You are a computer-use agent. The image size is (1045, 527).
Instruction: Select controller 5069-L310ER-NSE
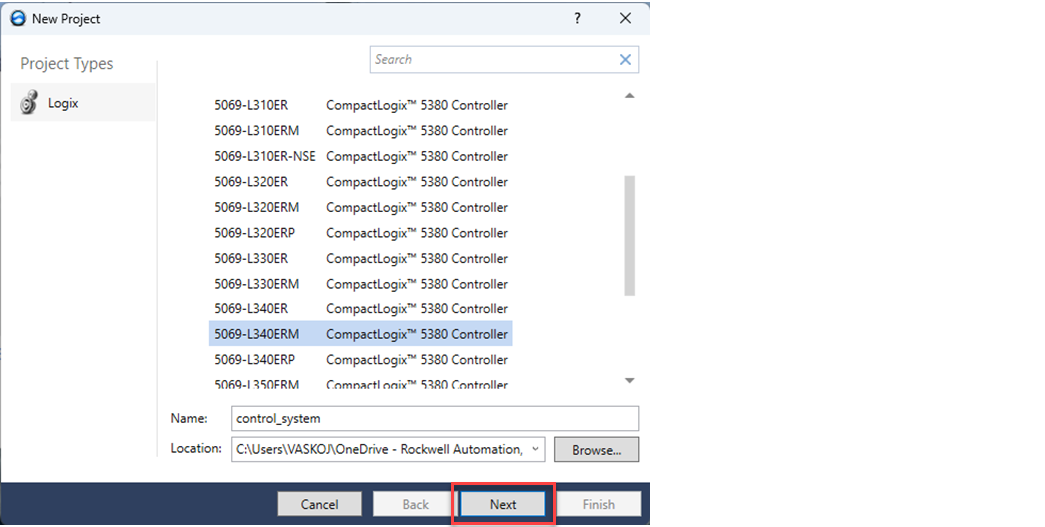[361, 156]
